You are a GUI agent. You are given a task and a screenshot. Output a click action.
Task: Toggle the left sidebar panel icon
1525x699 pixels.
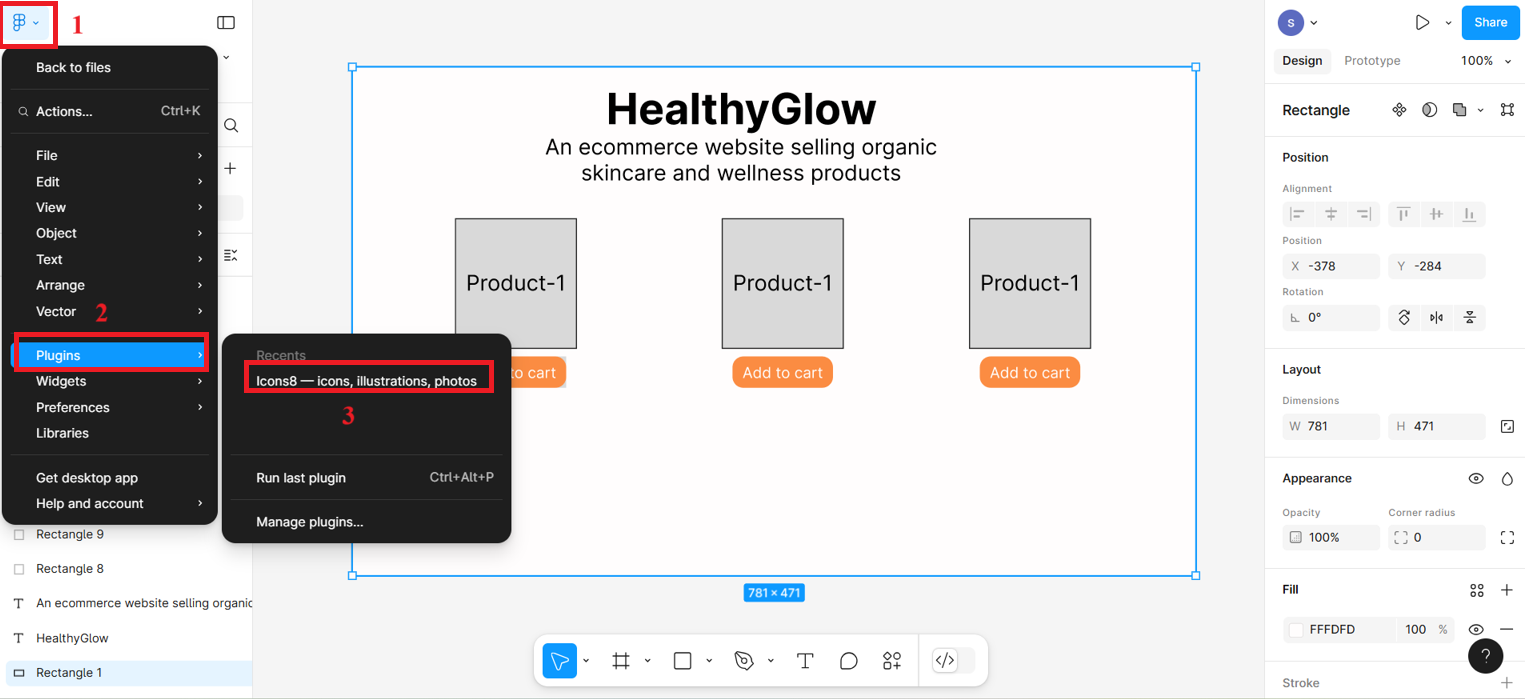coord(226,22)
